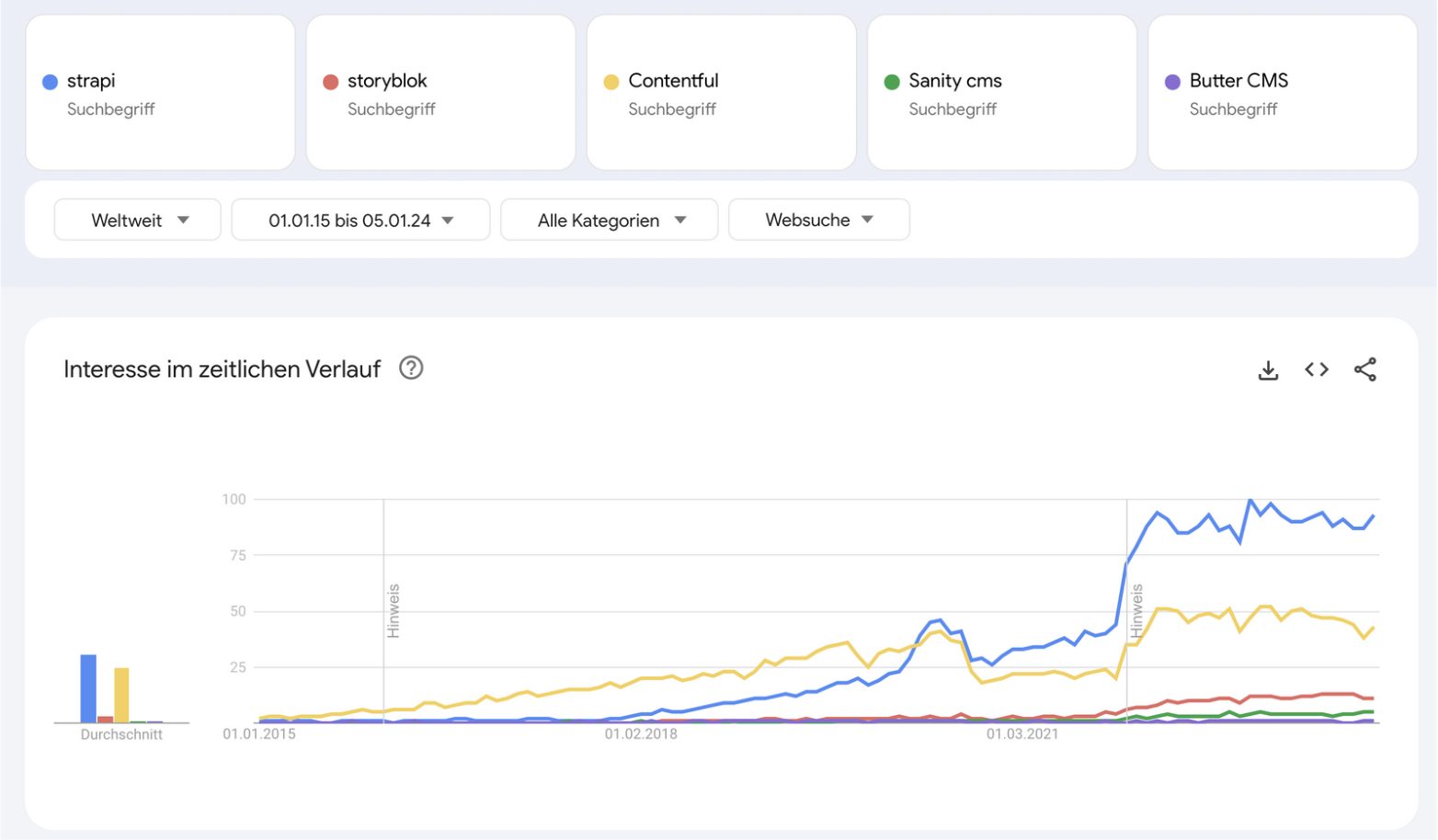1438x840 pixels.
Task: Click the yellow Contentful average bar
Action: coord(121,695)
